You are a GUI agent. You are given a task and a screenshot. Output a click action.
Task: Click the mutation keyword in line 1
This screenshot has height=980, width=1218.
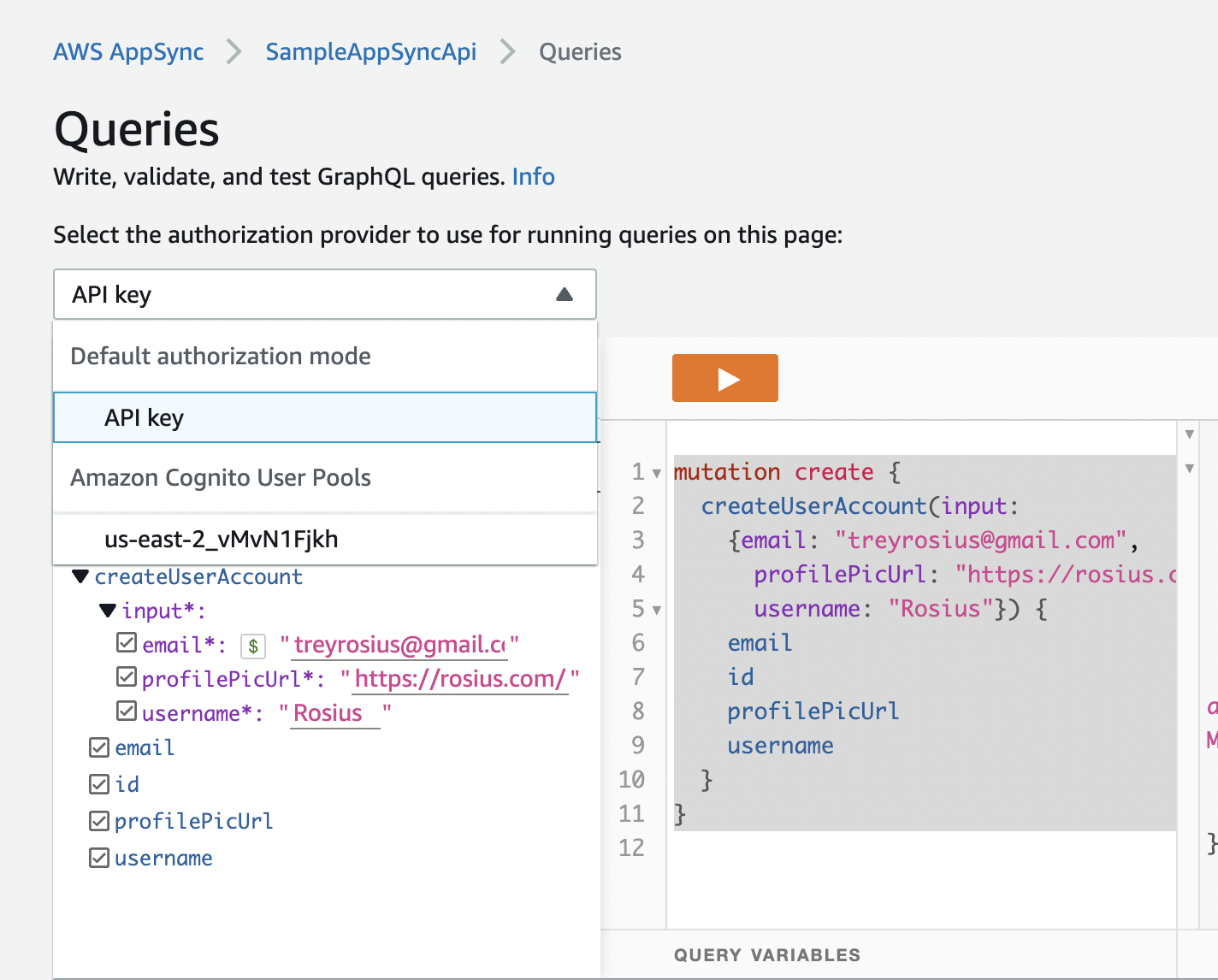coord(727,472)
